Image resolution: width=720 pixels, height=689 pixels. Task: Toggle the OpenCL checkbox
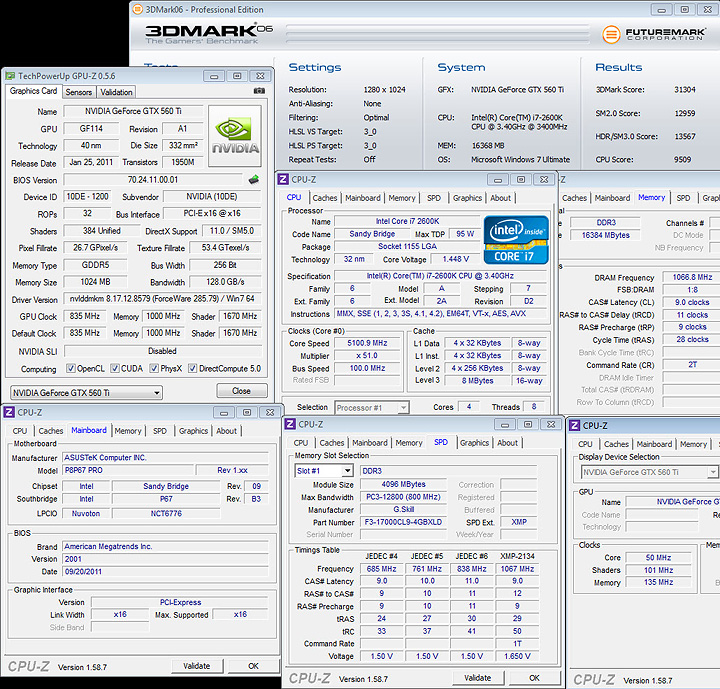[x=71, y=368]
